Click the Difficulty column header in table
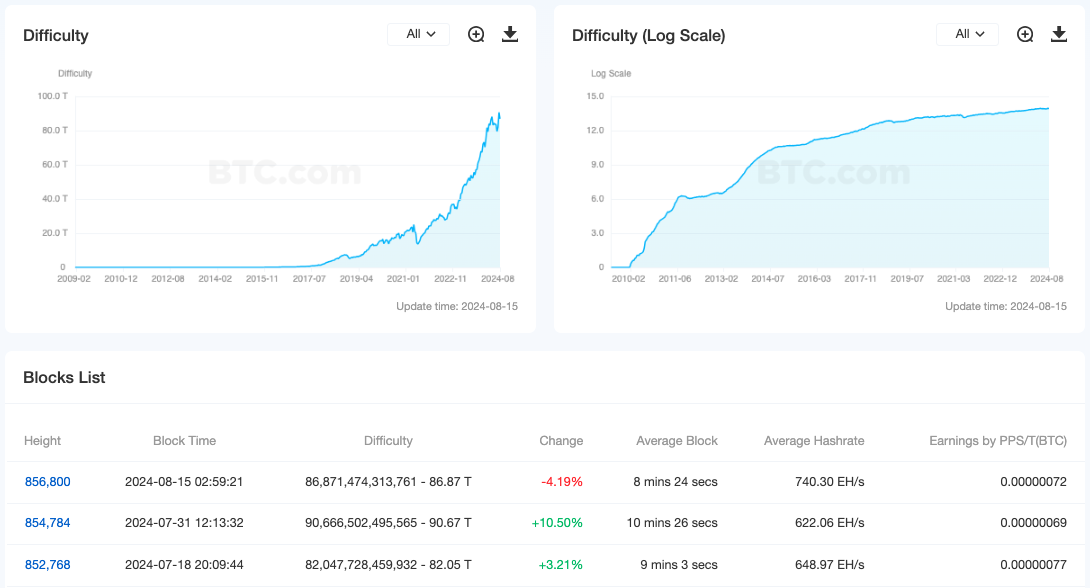Screen dimensions: 1090x588 click(388, 441)
